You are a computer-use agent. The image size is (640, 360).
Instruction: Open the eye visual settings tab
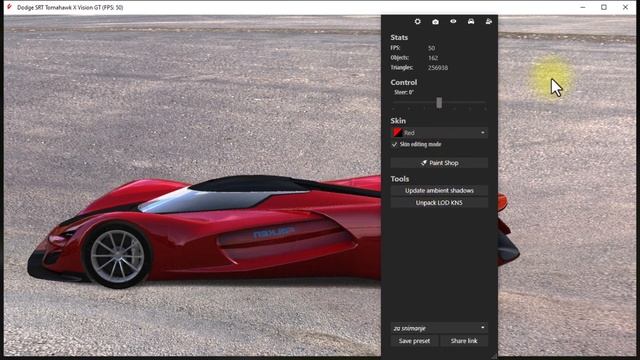pos(453,21)
